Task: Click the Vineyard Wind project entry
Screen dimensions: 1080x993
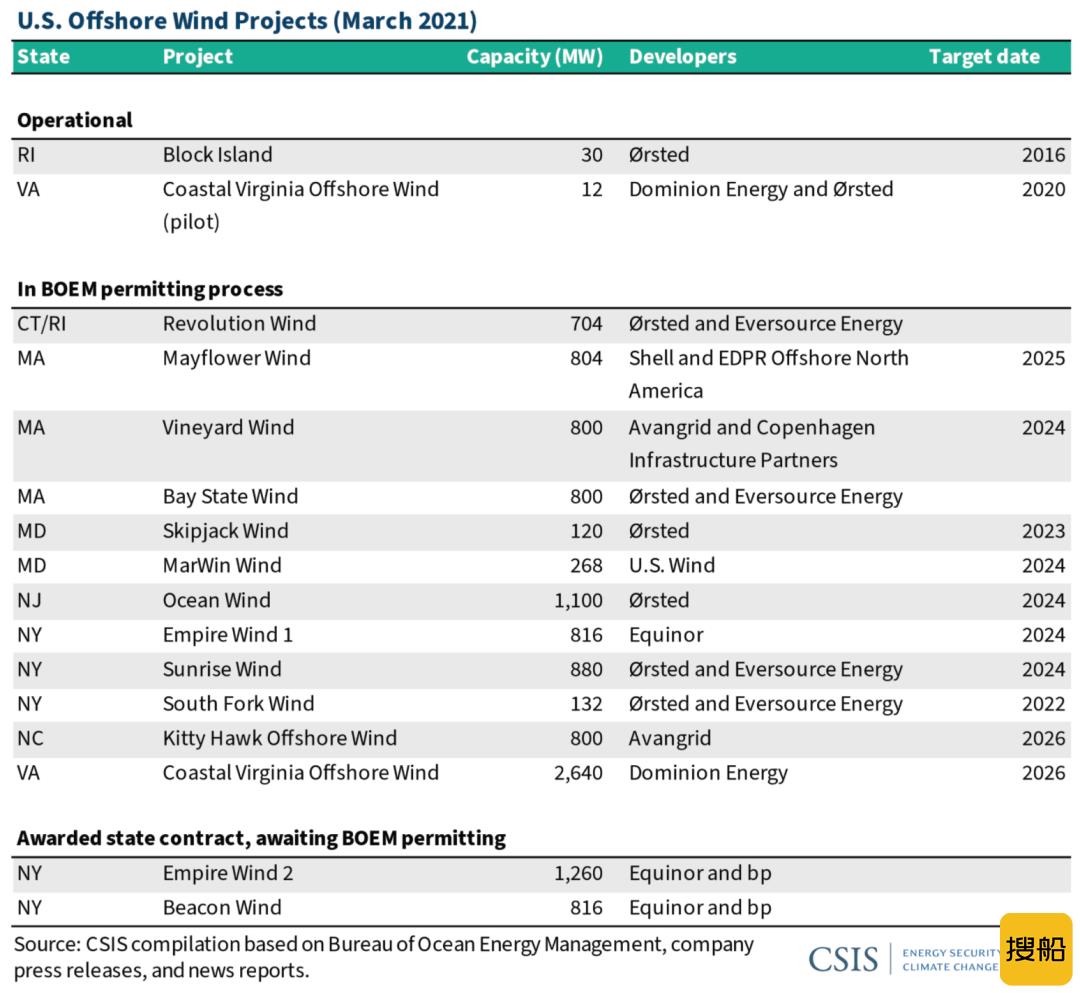Action: click(228, 428)
